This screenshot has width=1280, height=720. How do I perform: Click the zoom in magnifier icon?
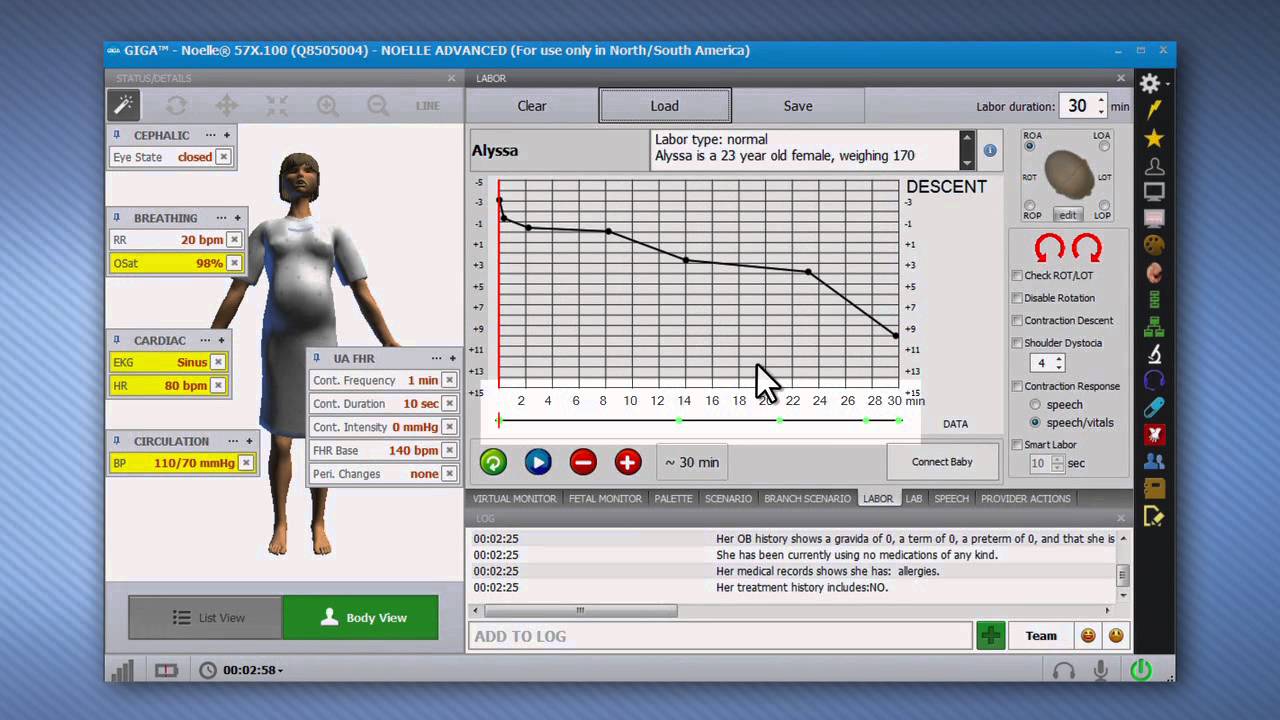(327, 105)
